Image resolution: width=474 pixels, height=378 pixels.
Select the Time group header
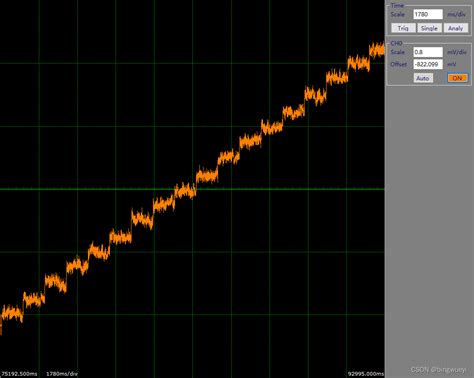[x=397, y=5]
